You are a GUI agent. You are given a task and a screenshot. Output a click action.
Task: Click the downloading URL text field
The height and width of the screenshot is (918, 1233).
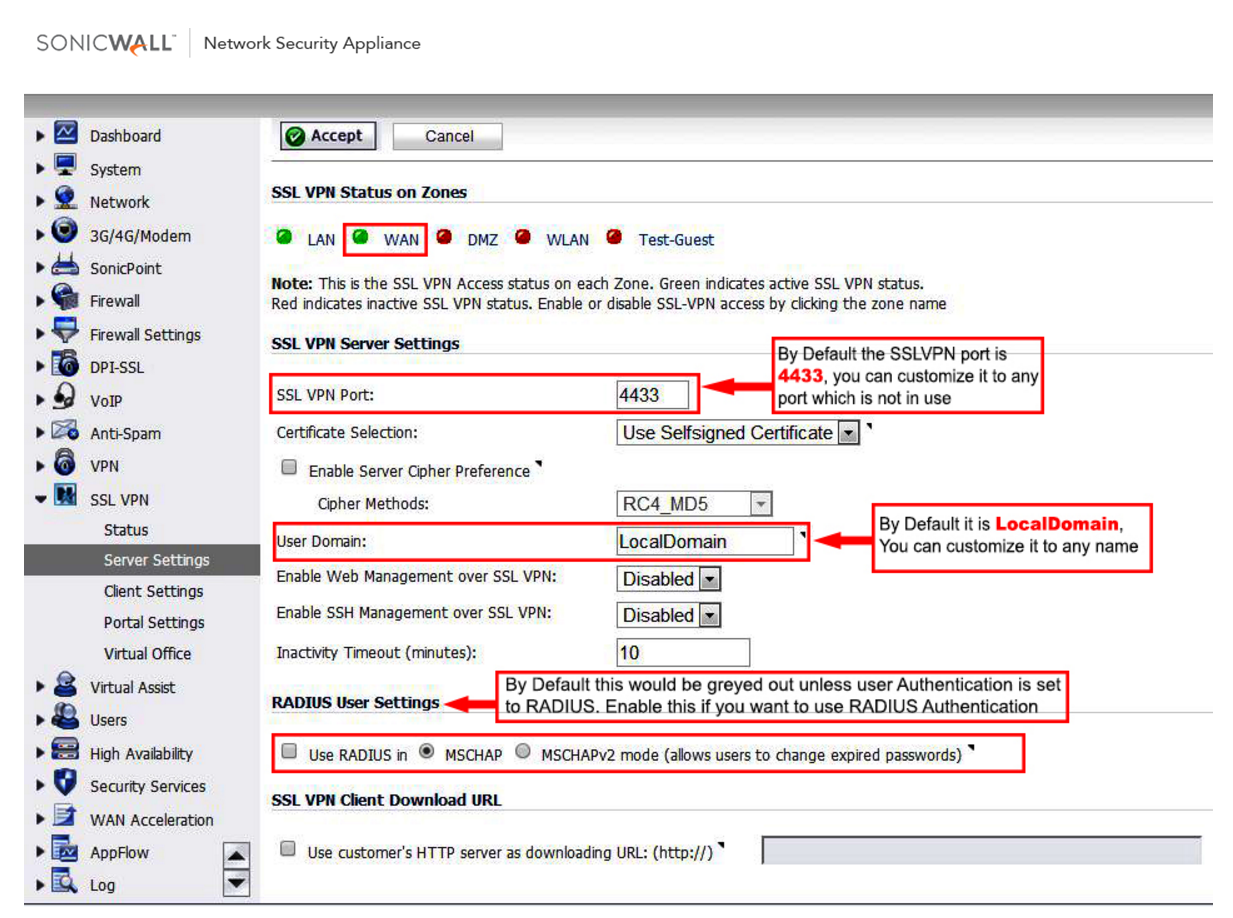coord(982,850)
